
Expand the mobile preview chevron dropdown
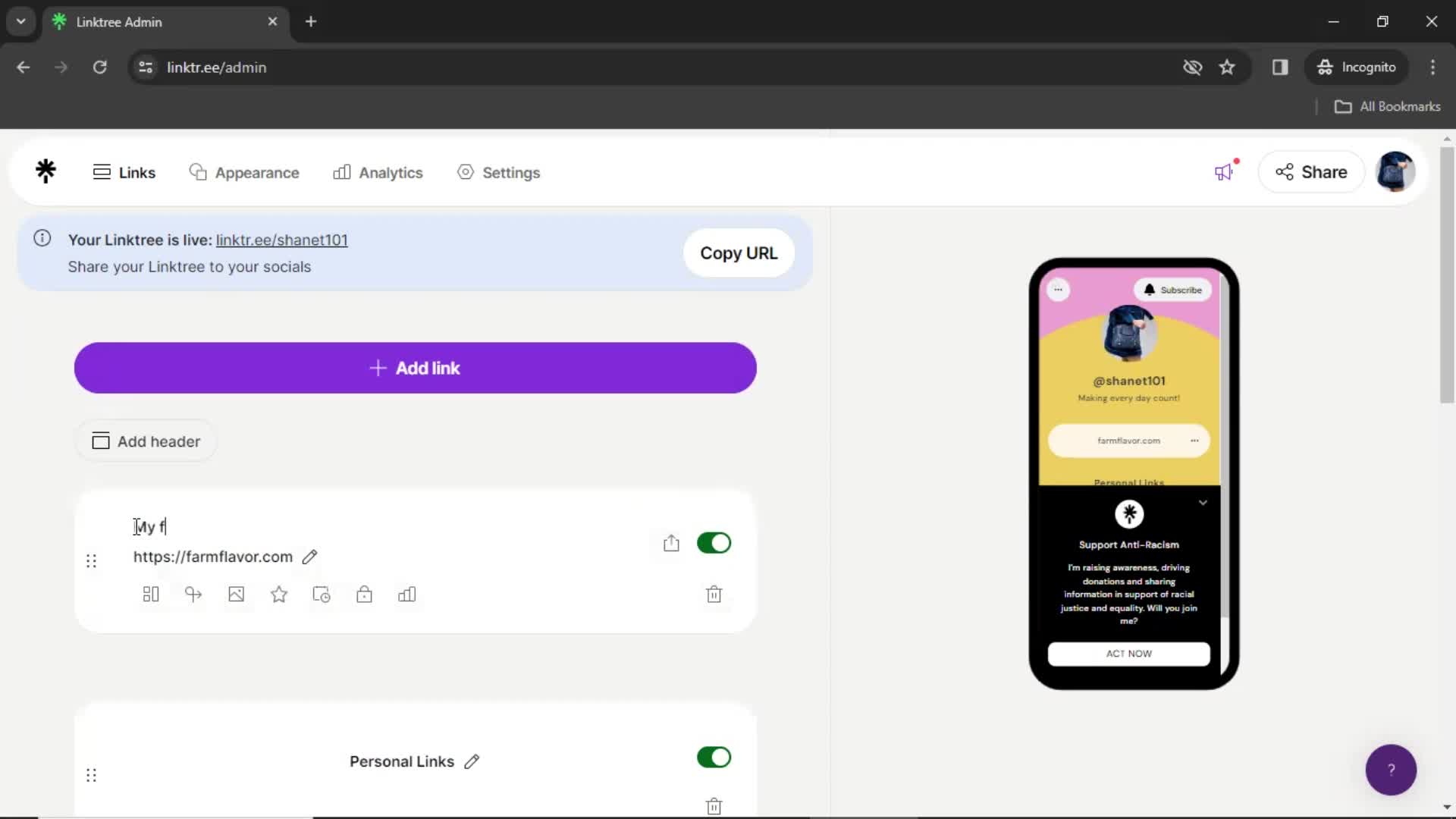[1205, 503]
